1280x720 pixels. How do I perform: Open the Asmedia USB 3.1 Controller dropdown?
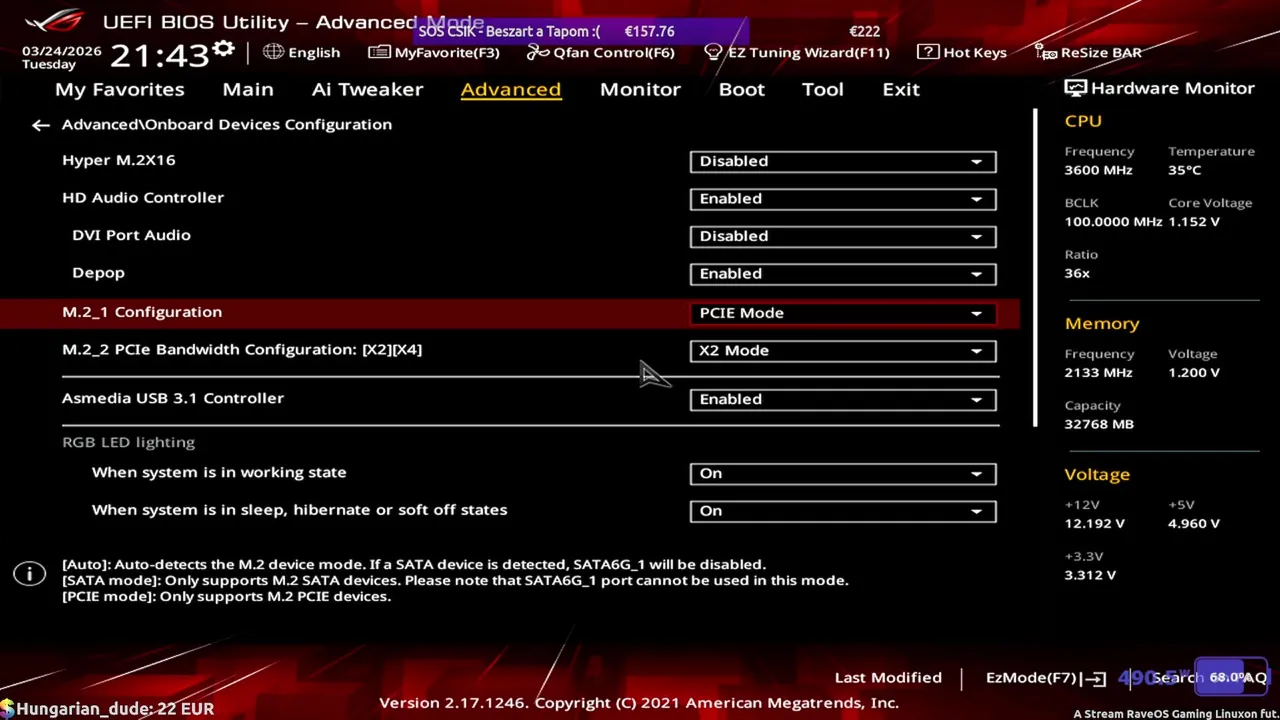click(x=843, y=399)
